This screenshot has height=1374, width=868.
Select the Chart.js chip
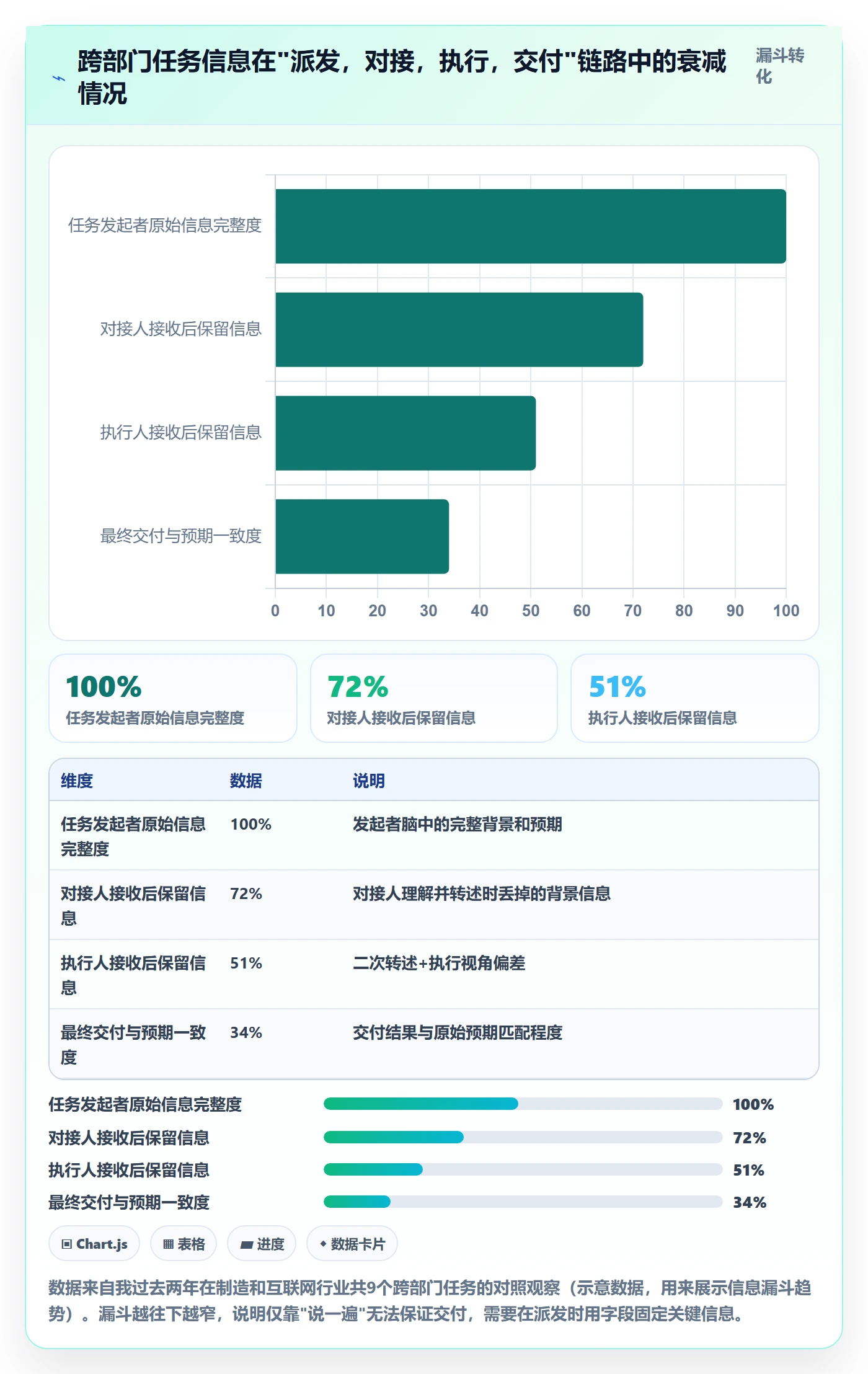94,1243
